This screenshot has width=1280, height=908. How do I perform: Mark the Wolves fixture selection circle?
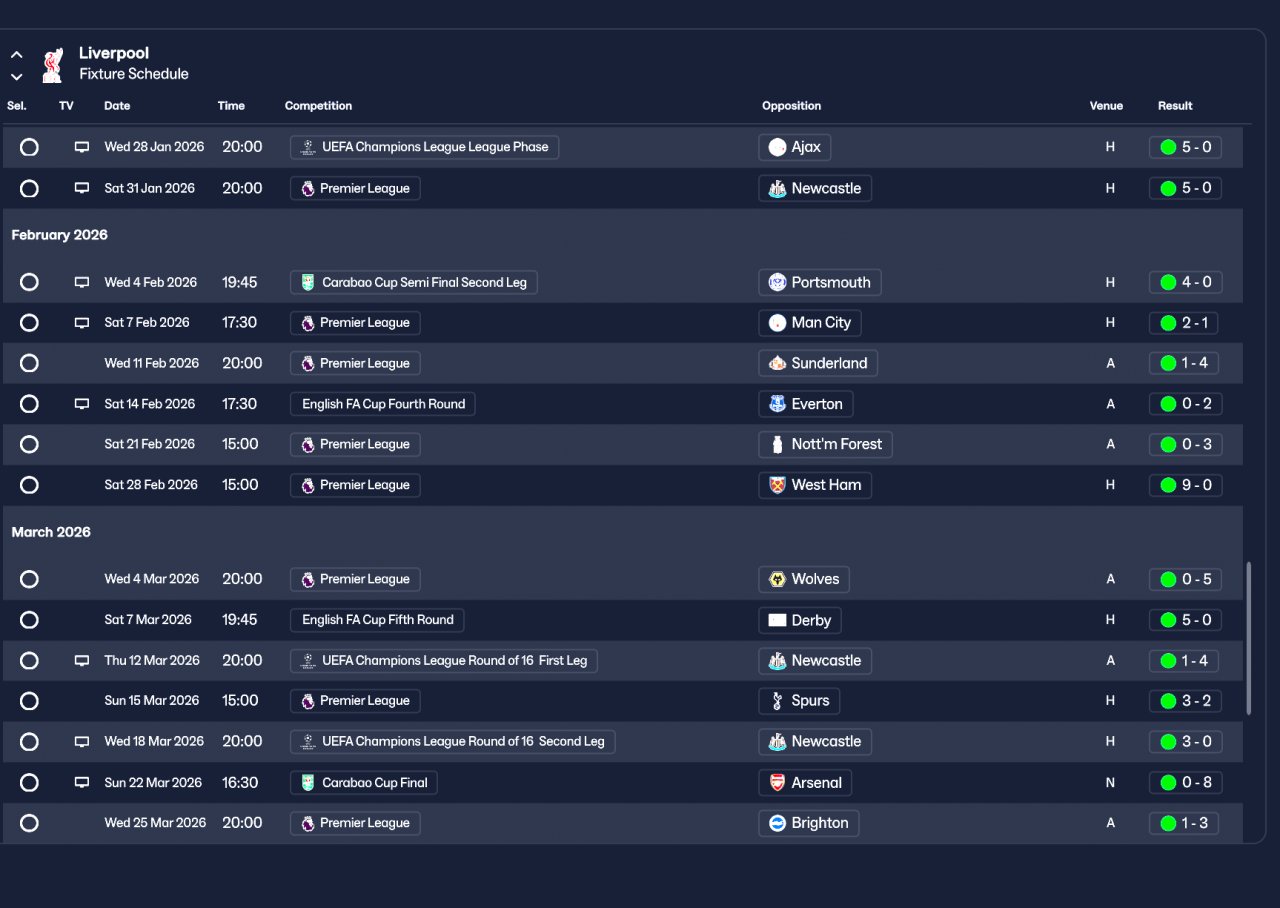(x=29, y=579)
